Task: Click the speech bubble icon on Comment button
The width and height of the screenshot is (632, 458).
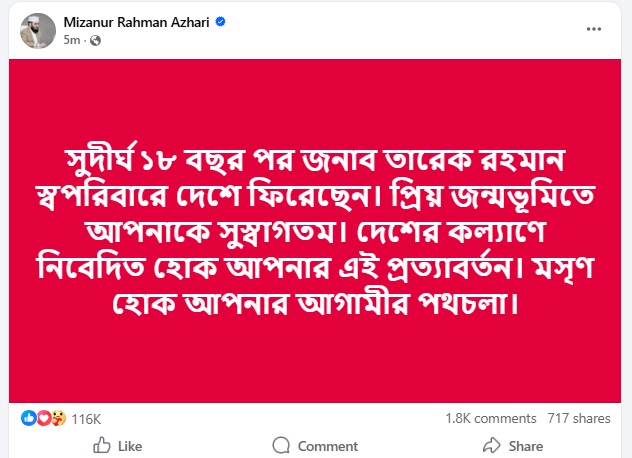Action: [282, 446]
